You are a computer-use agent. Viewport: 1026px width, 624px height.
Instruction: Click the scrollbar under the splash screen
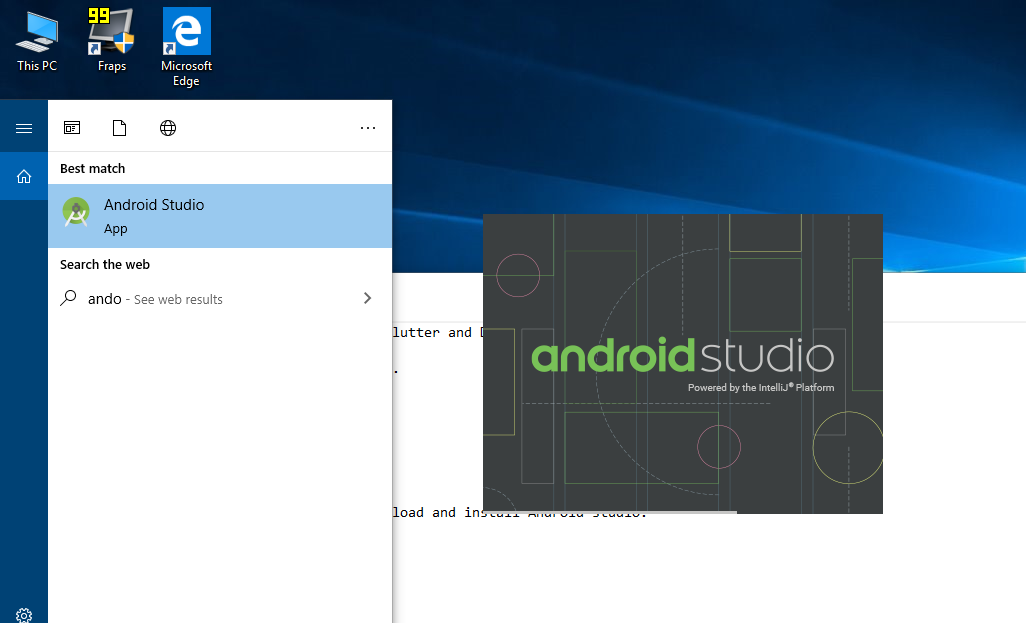point(610,511)
